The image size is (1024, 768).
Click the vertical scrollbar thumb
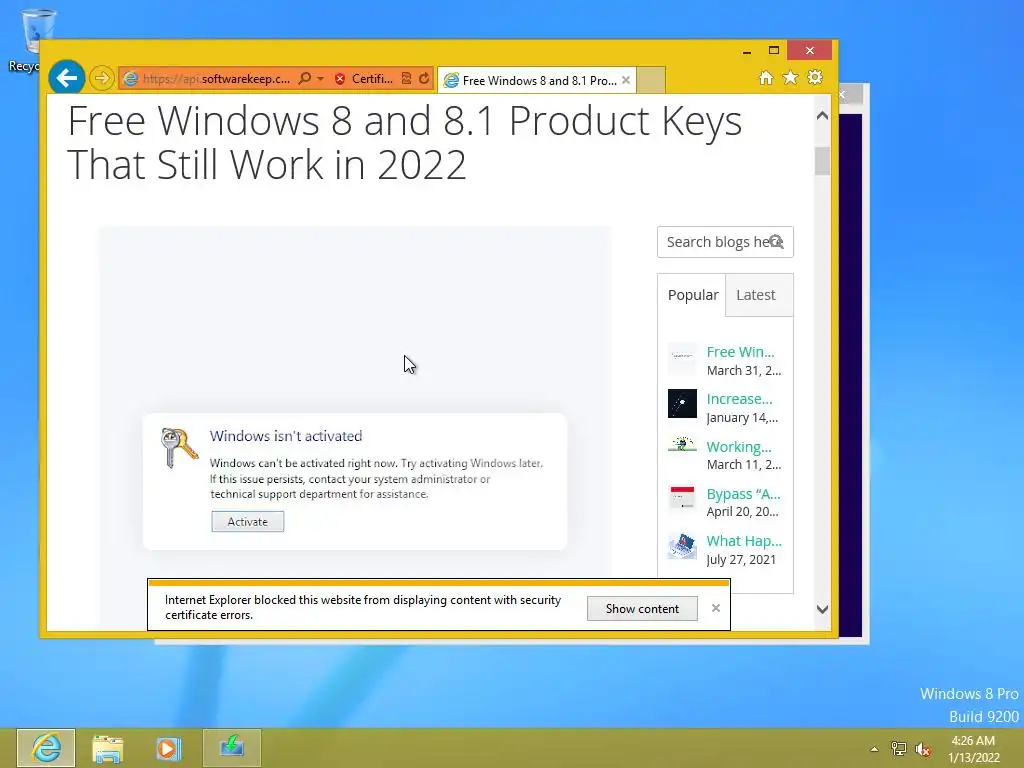(x=822, y=161)
